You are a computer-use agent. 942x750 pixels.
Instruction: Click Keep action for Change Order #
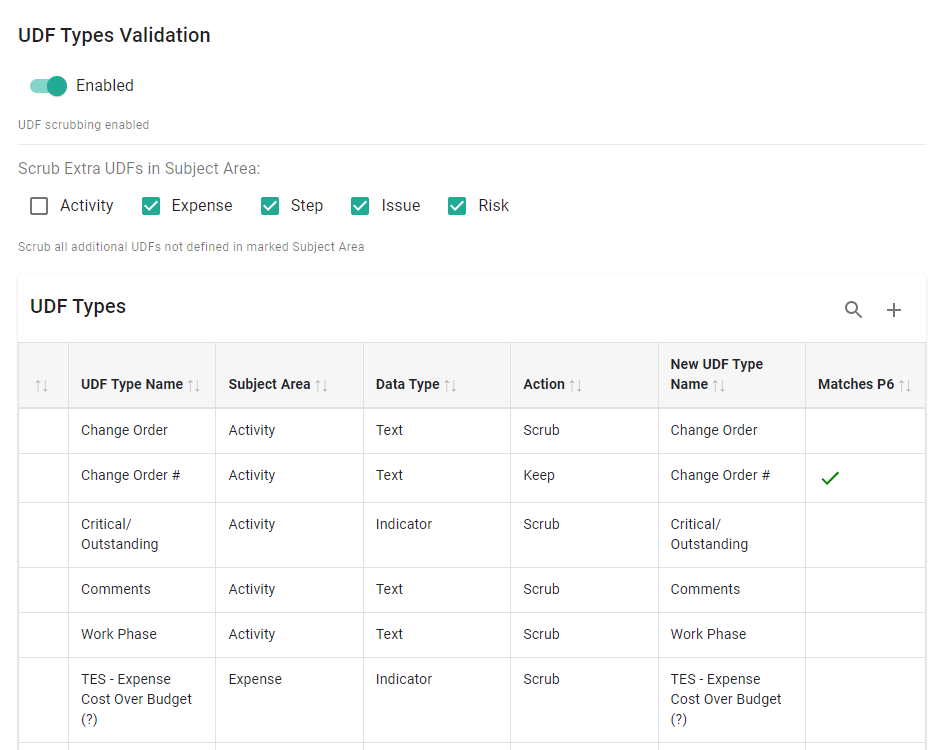point(539,475)
